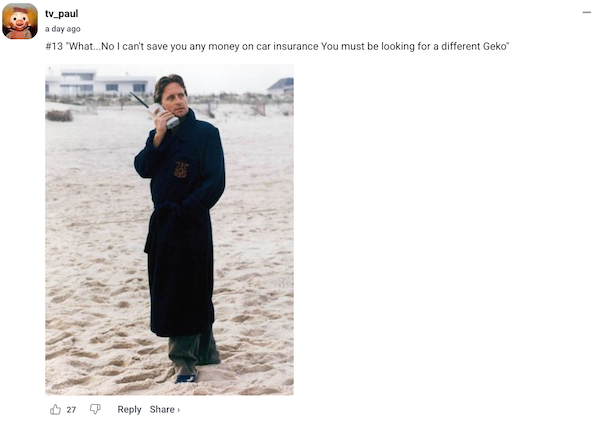View the 27 likes count
The width and height of the screenshot is (600, 422).
71,410
